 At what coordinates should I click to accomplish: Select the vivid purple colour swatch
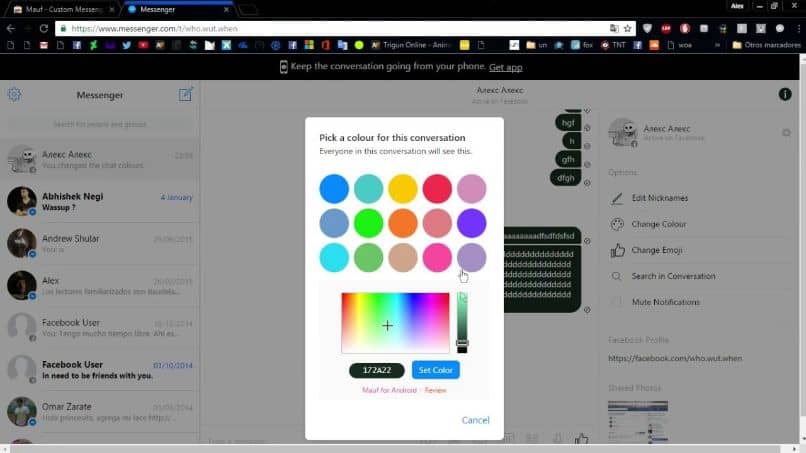click(x=471, y=223)
